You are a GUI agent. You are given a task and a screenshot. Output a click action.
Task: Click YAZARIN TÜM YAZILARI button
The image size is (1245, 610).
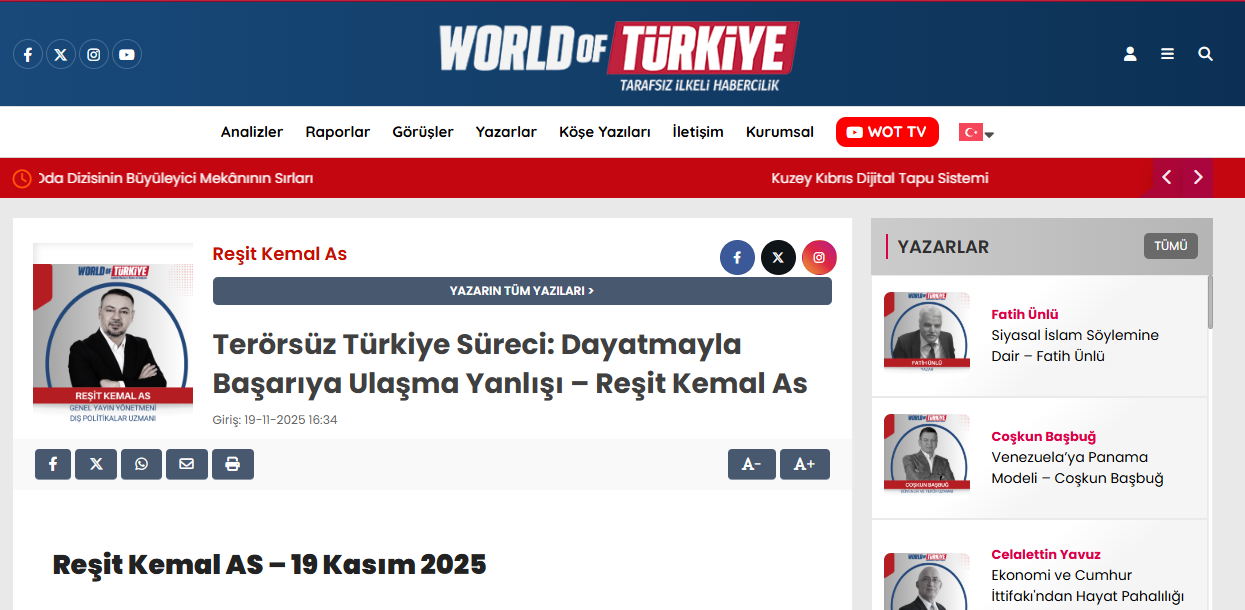[522, 291]
